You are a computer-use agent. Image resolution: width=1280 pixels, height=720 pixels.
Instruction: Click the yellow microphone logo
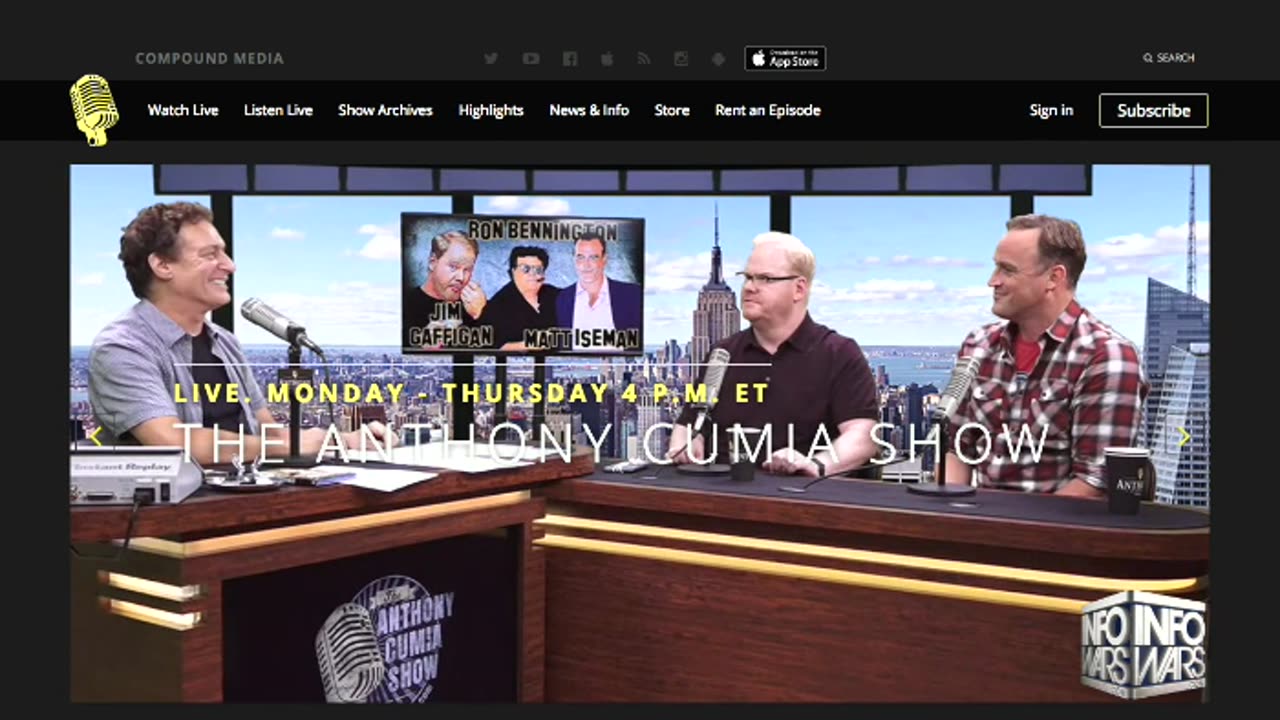pos(94,110)
